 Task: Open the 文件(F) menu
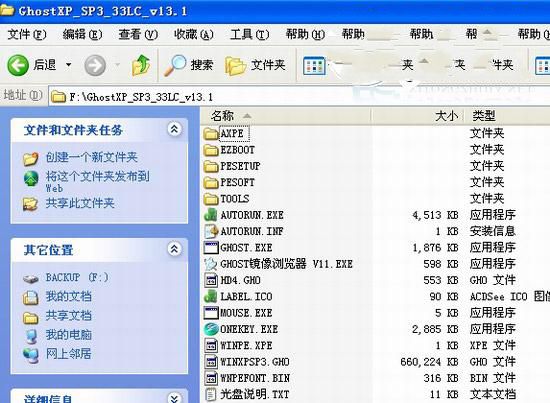coord(27,34)
